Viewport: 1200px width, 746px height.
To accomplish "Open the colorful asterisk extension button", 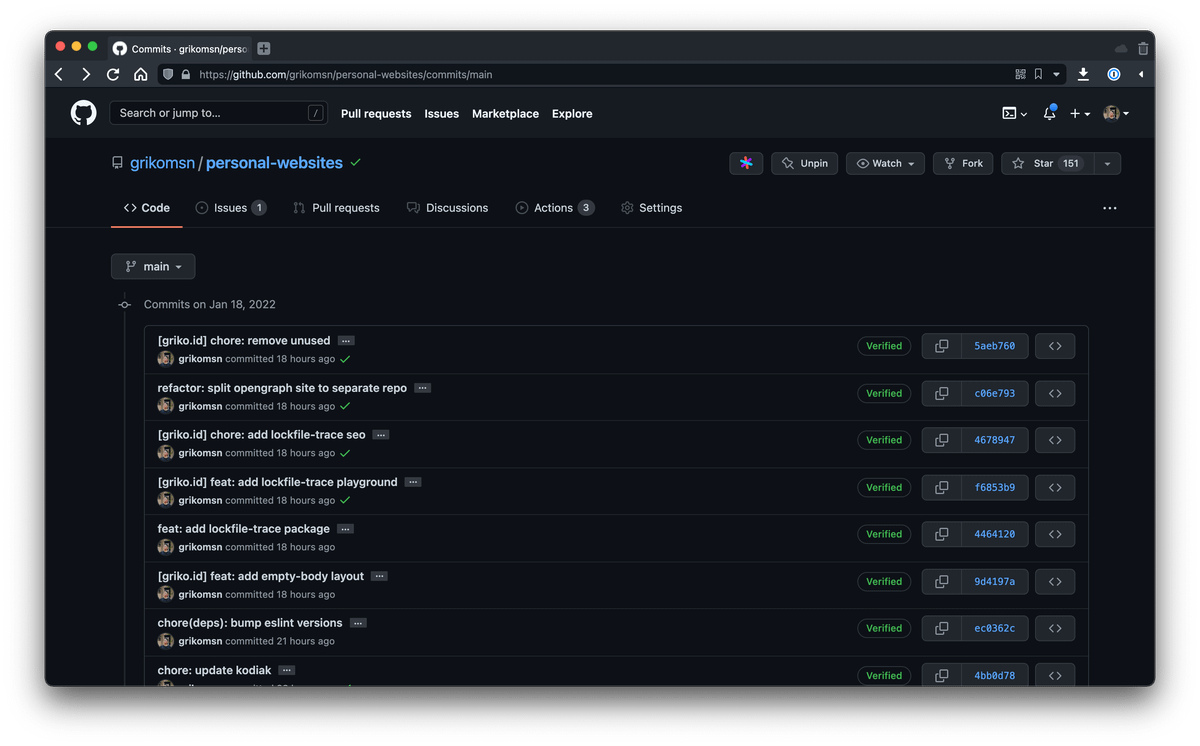I will pyautogui.click(x=746, y=163).
